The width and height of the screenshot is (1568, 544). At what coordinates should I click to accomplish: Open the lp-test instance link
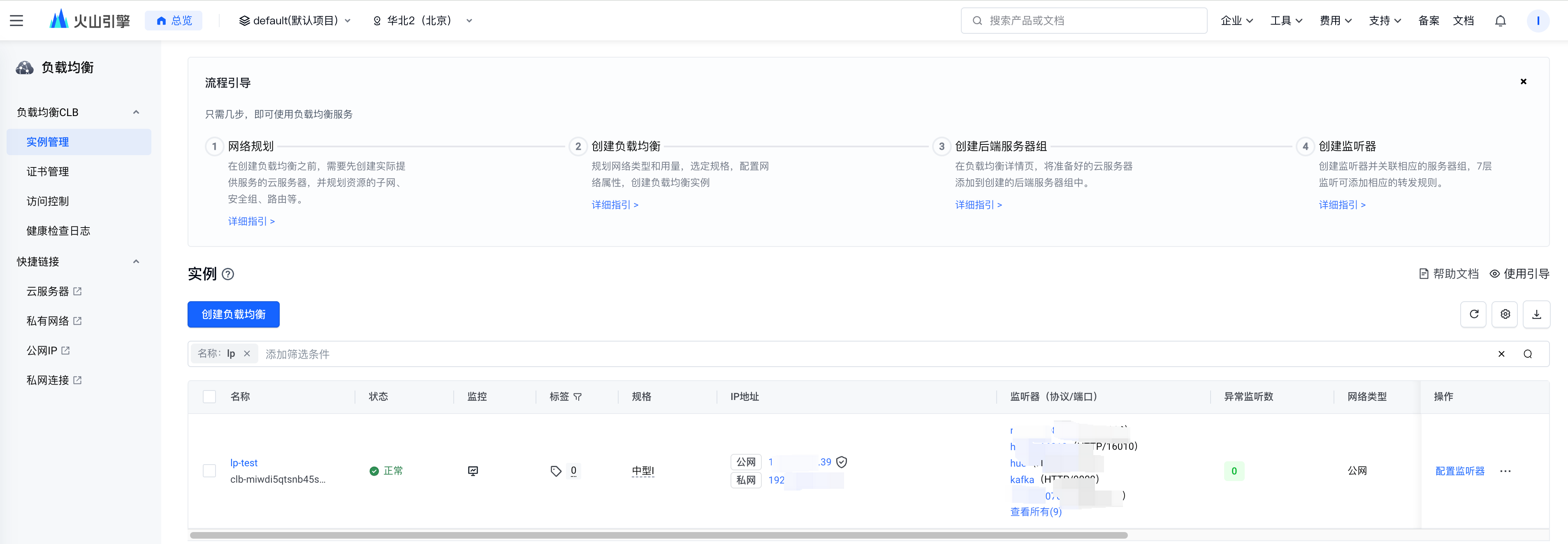pos(244,463)
